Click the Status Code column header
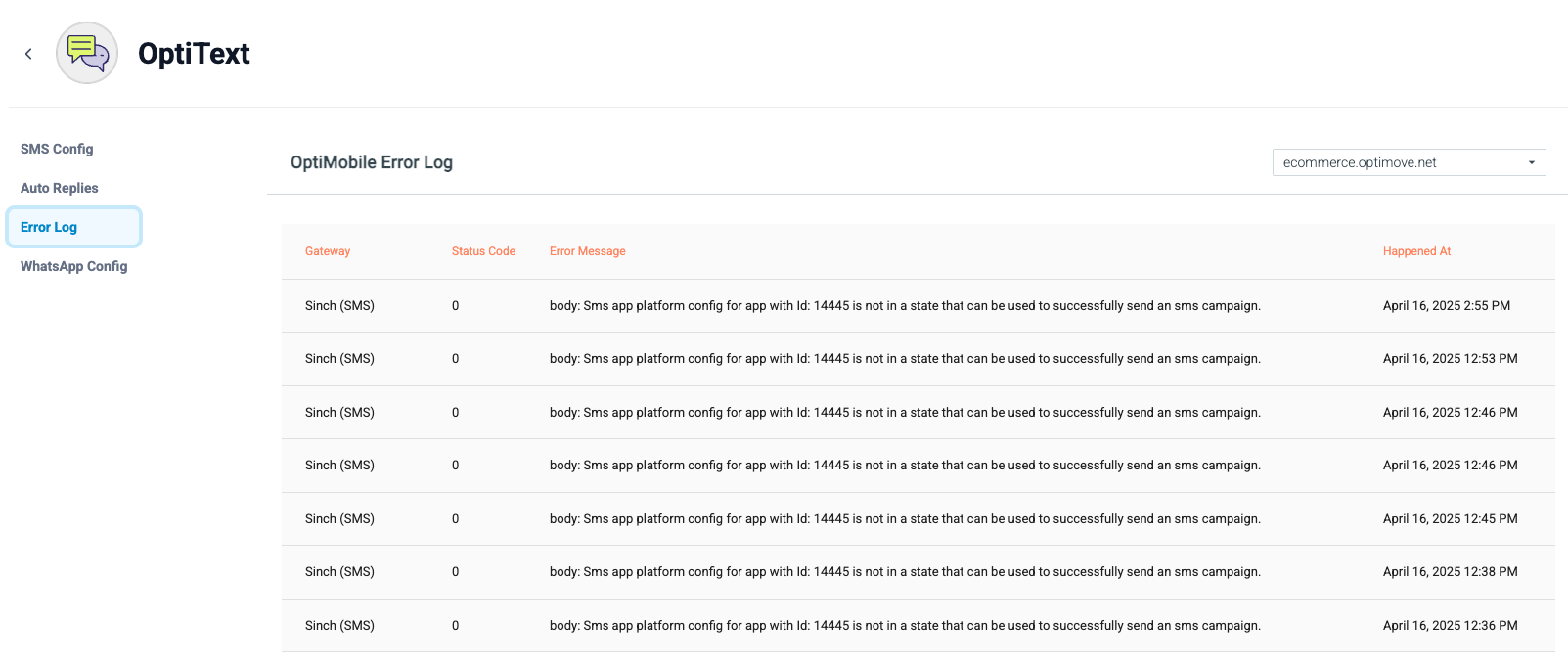1568x667 pixels. click(483, 251)
